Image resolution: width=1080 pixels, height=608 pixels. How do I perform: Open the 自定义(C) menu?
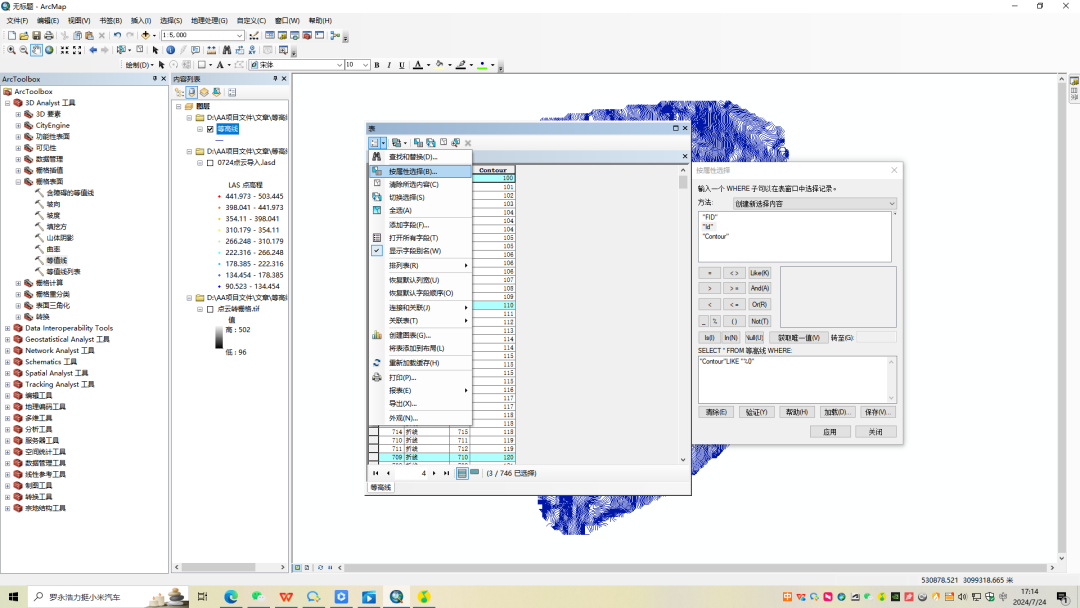(251, 21)
